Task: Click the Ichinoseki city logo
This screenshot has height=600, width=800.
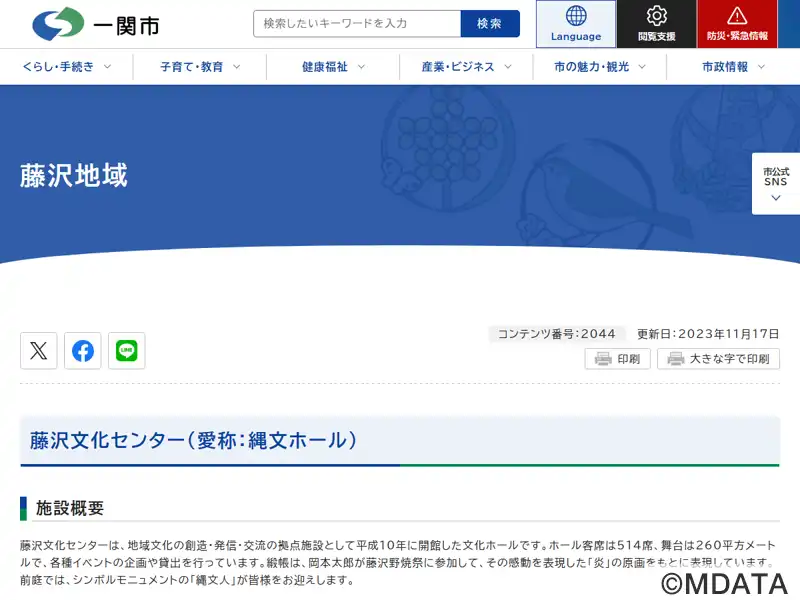Action: pyautogui.click(x=58, y=23)
